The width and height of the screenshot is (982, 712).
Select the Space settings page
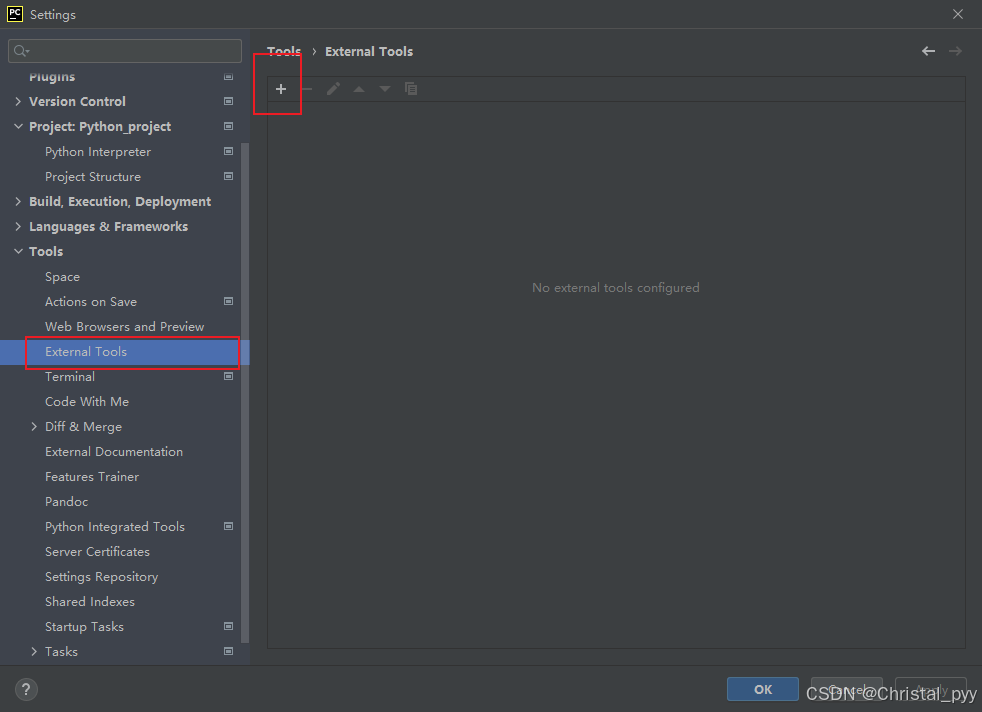coord(62,277)
